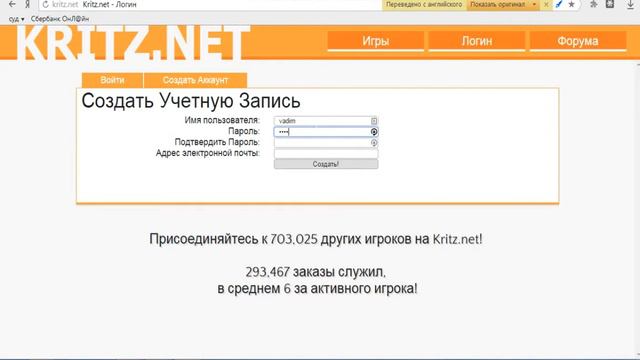Viewport: 640px width, 360px height.
Task: Click the "Пароль" password field
Action: 326,132
